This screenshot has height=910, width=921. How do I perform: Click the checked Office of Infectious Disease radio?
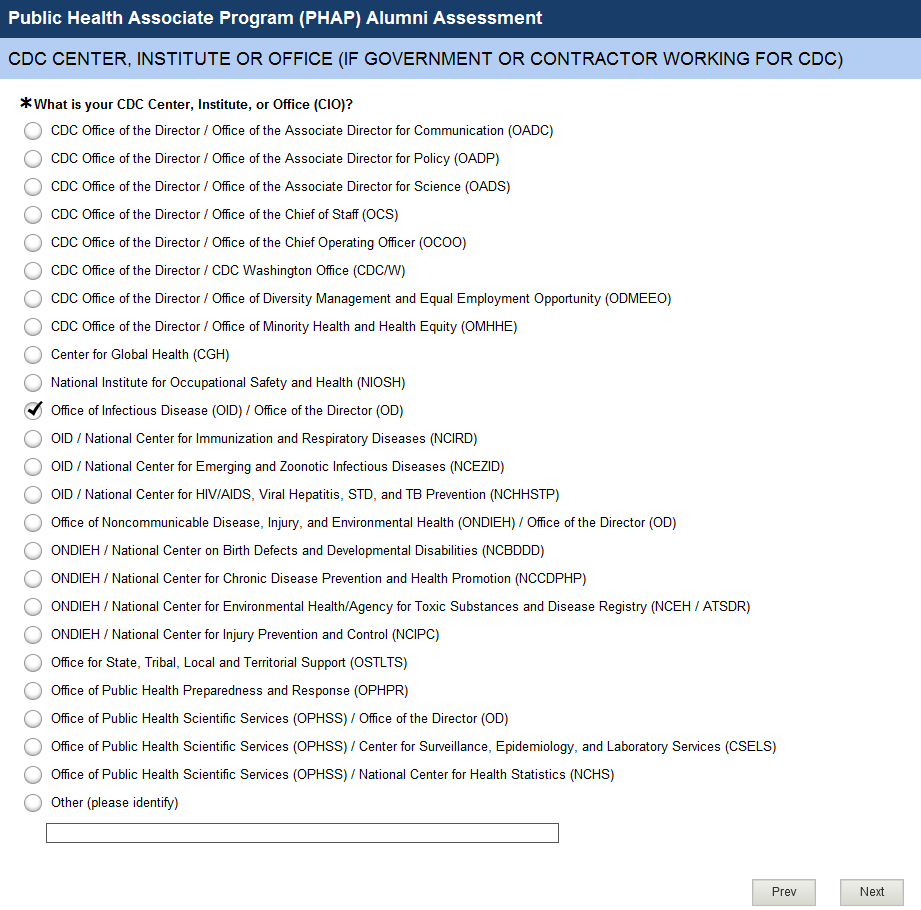(x=33, y=411)
